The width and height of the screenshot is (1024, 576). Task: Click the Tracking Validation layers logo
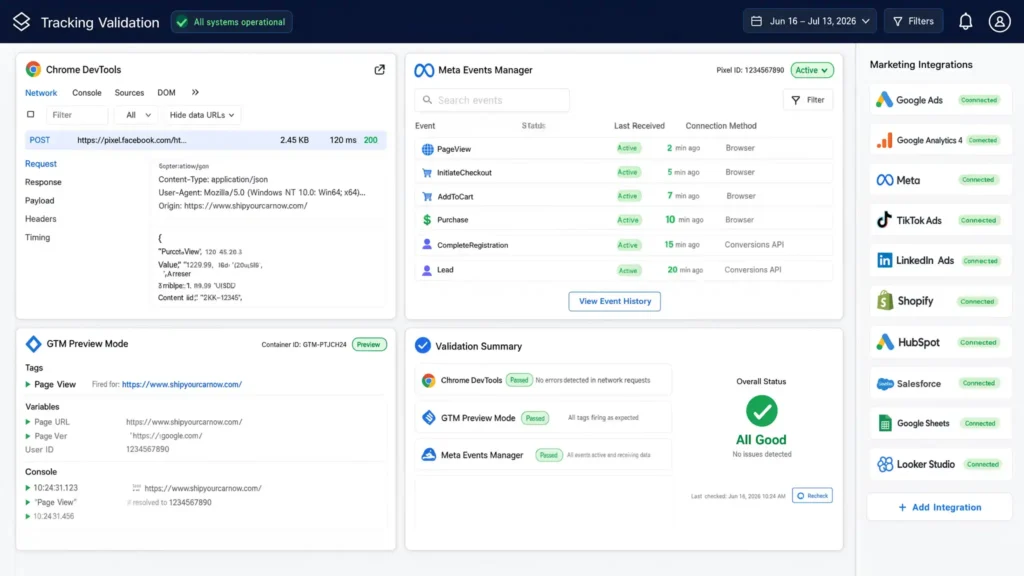coord(21,22)
